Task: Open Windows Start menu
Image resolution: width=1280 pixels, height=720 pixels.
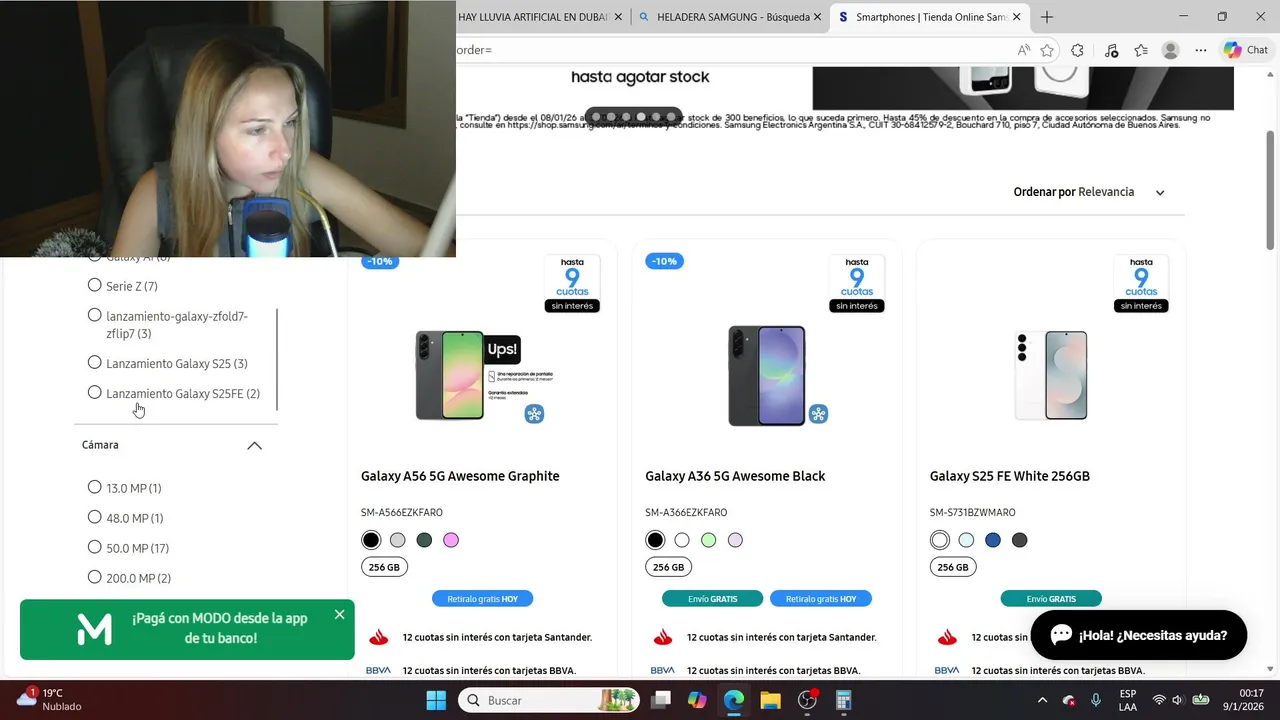Action: [x=436, y=700]
